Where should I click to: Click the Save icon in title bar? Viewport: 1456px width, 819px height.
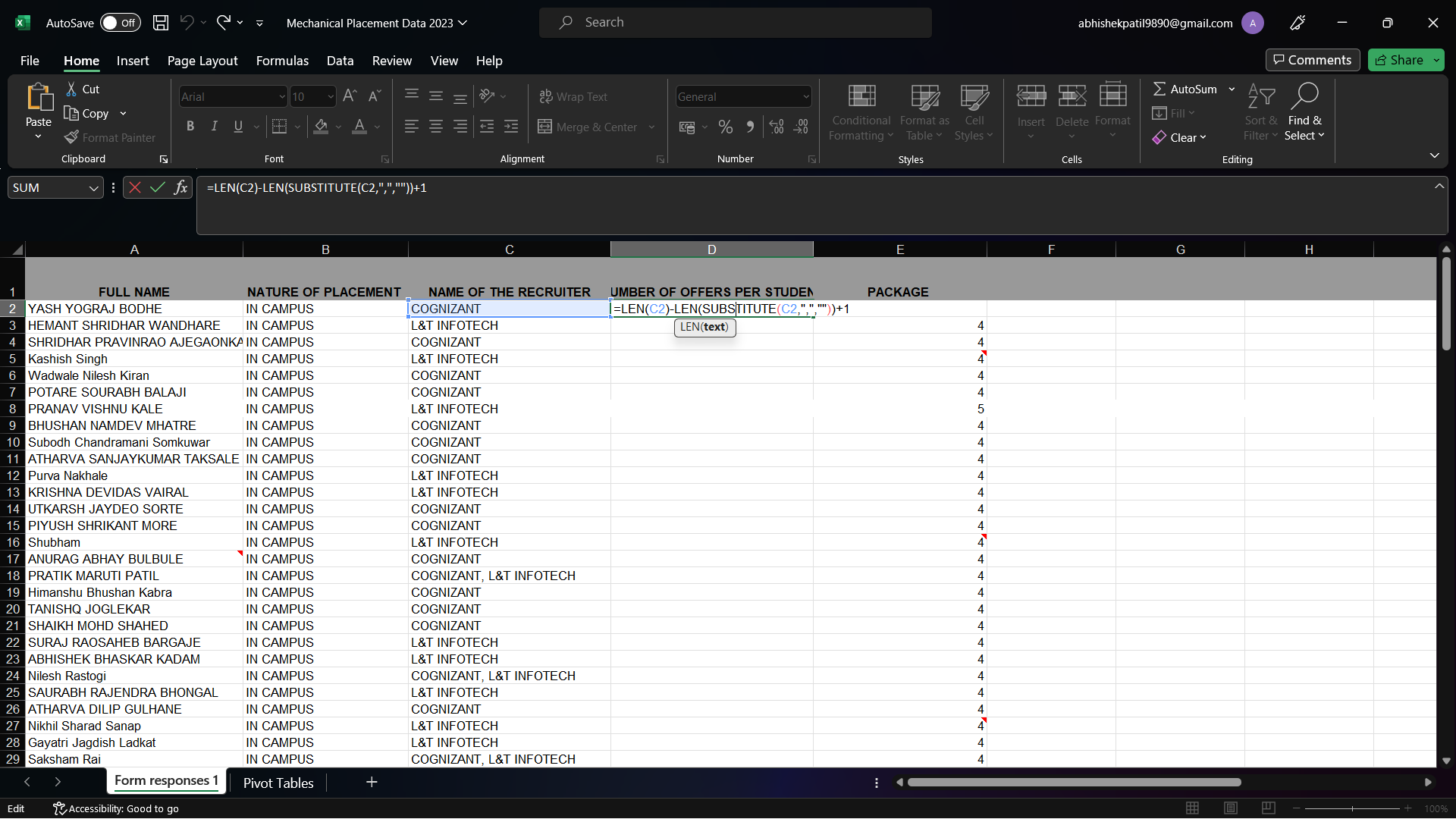click(x=161, y=23)
